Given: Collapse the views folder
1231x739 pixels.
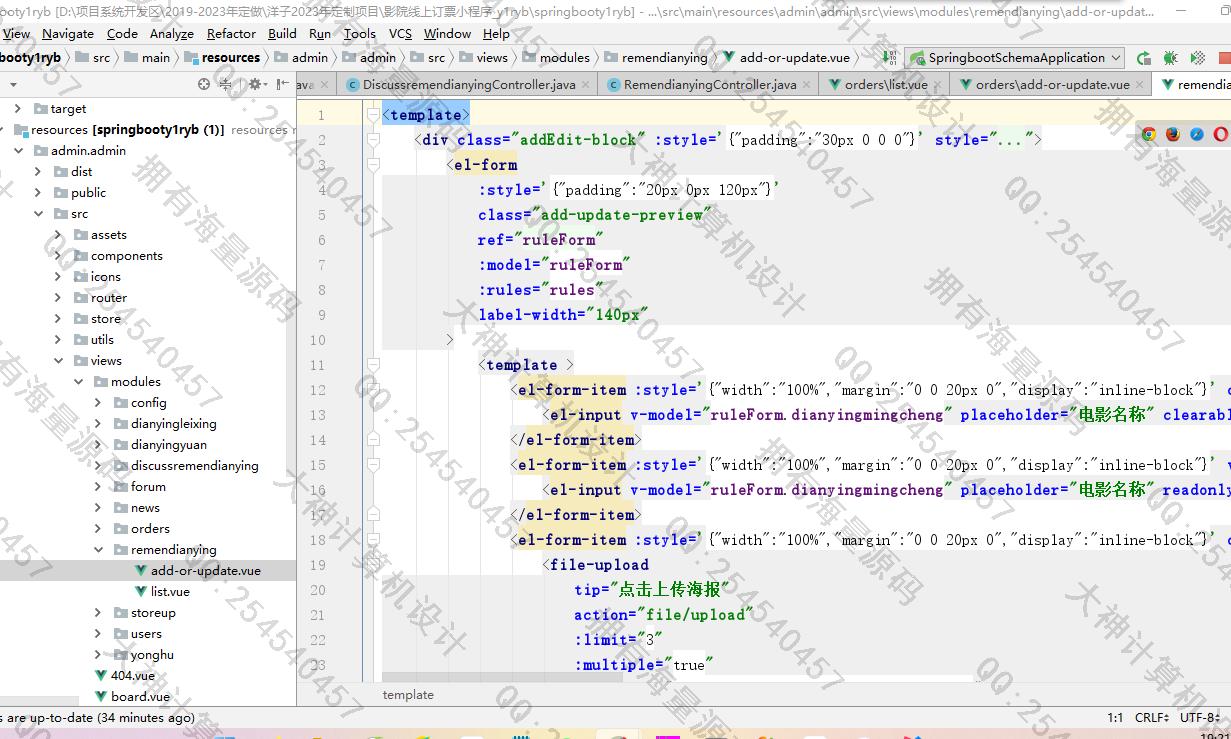Looking at the screenshot, I should coord(58,360).
